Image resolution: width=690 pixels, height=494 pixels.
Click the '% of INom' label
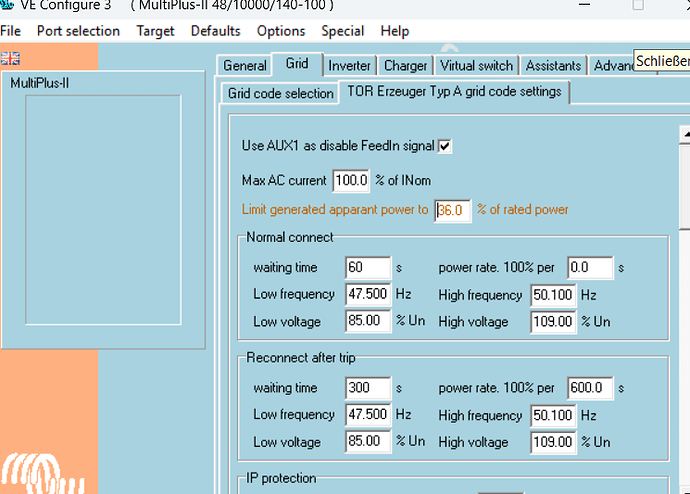pyautogui.click(x=403, y=181)
